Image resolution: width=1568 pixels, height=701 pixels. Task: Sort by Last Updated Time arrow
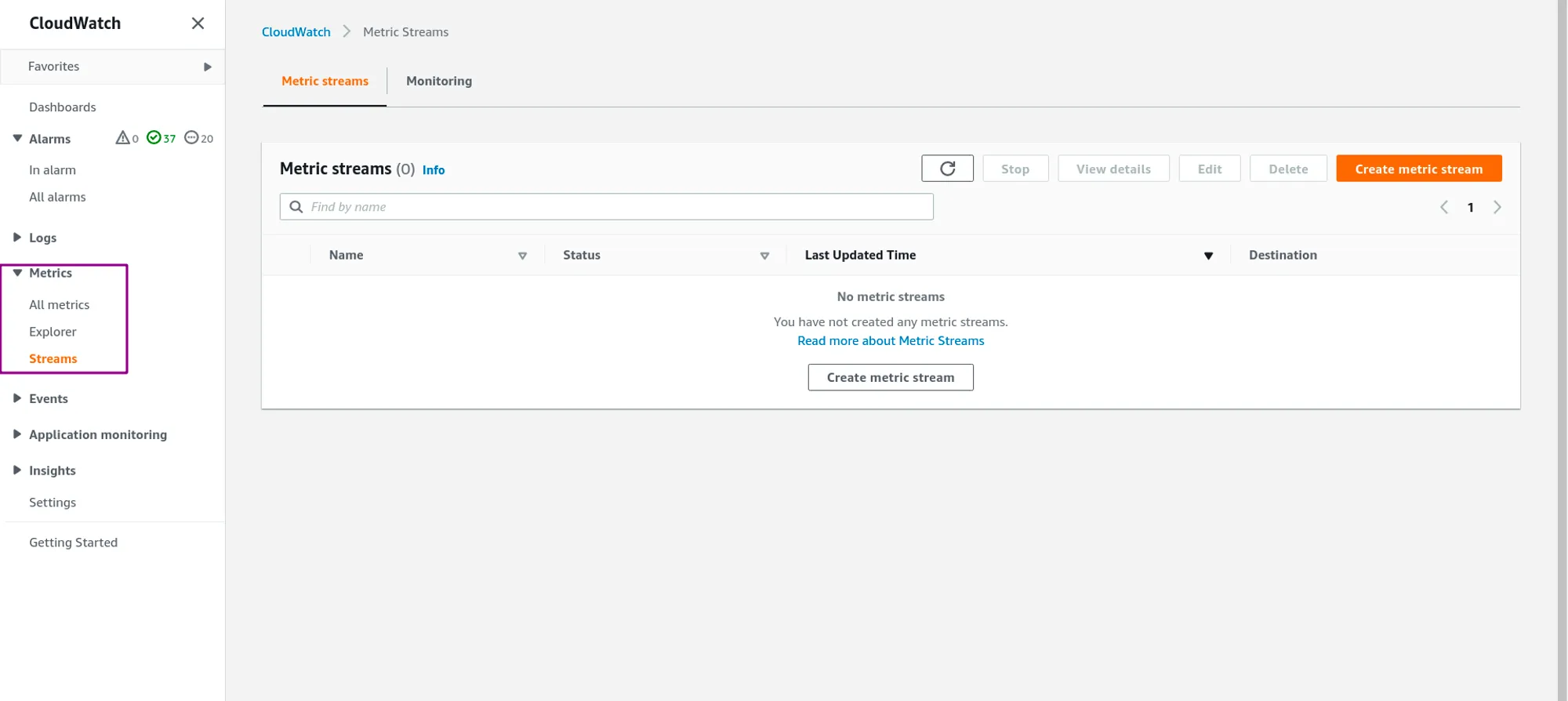click(x=1208, y=256)
